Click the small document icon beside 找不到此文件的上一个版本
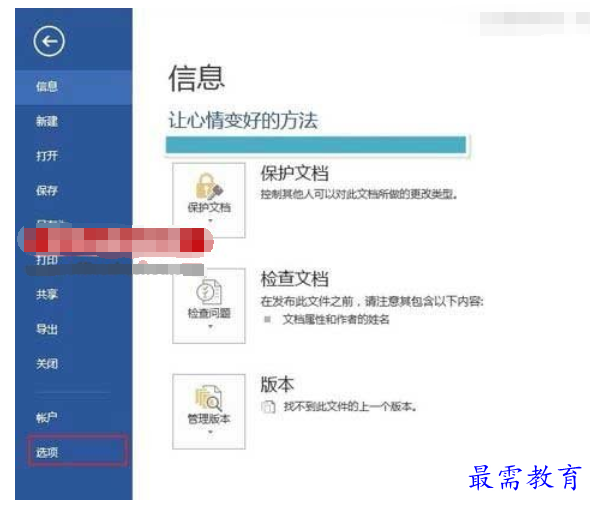The image size is (590, 509). (x=268, y=407)
